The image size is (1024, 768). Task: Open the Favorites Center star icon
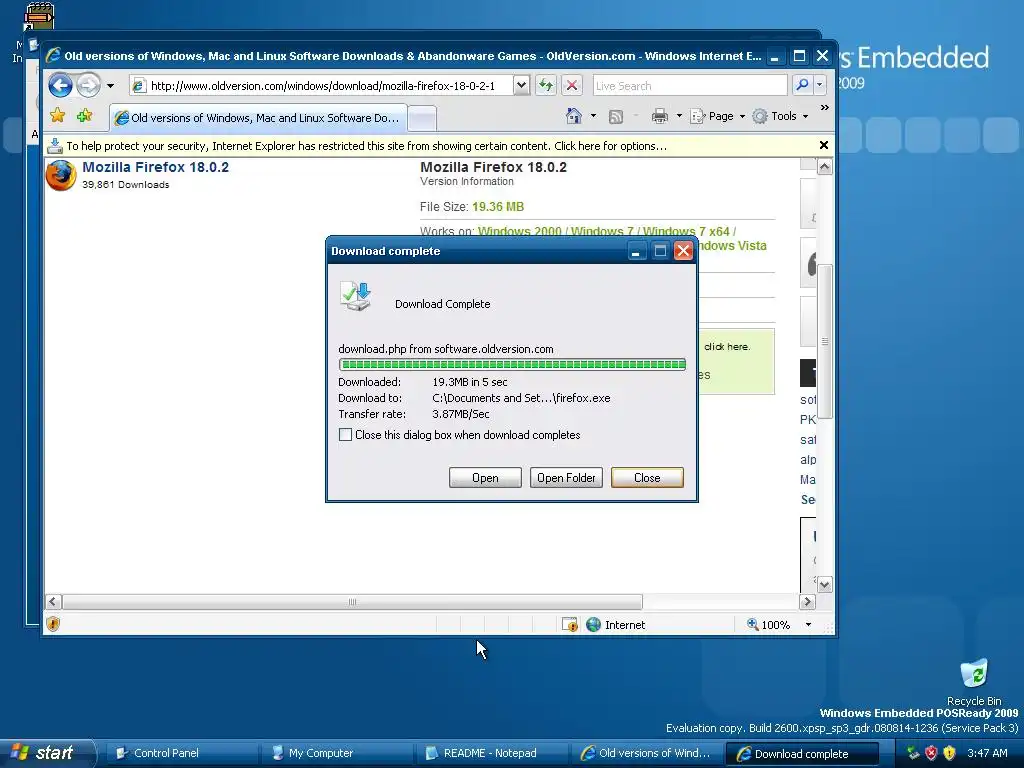click(x=57, y=116)
